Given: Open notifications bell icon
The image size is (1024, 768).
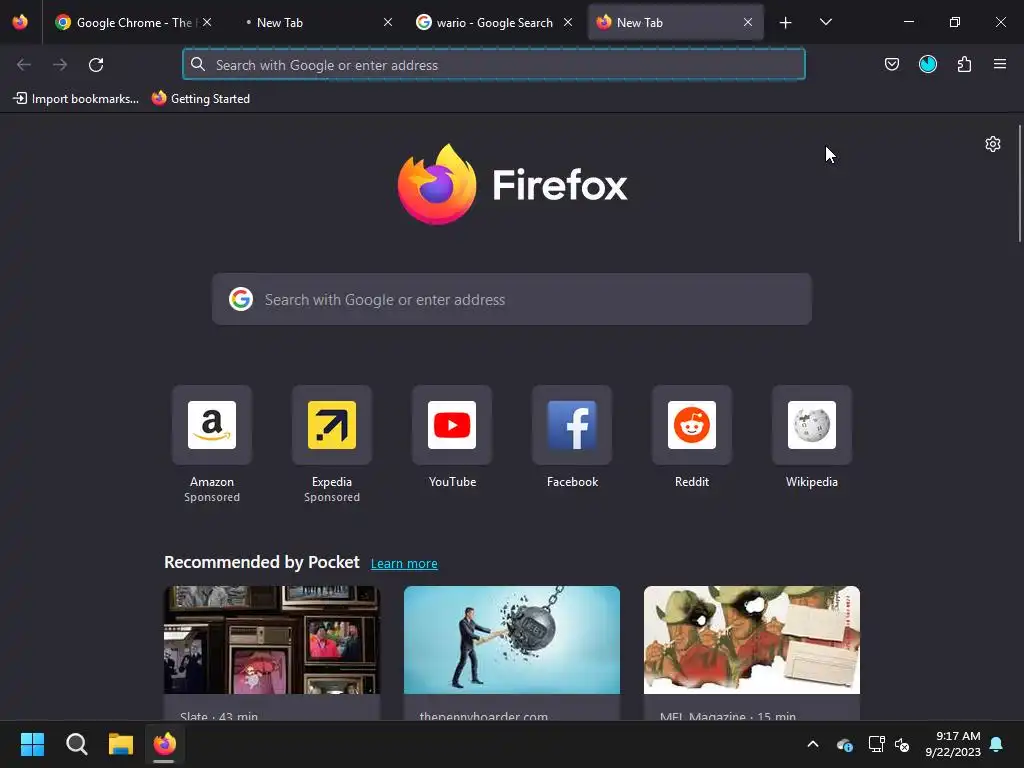Looking at the screenshot, I should point(997,744).
